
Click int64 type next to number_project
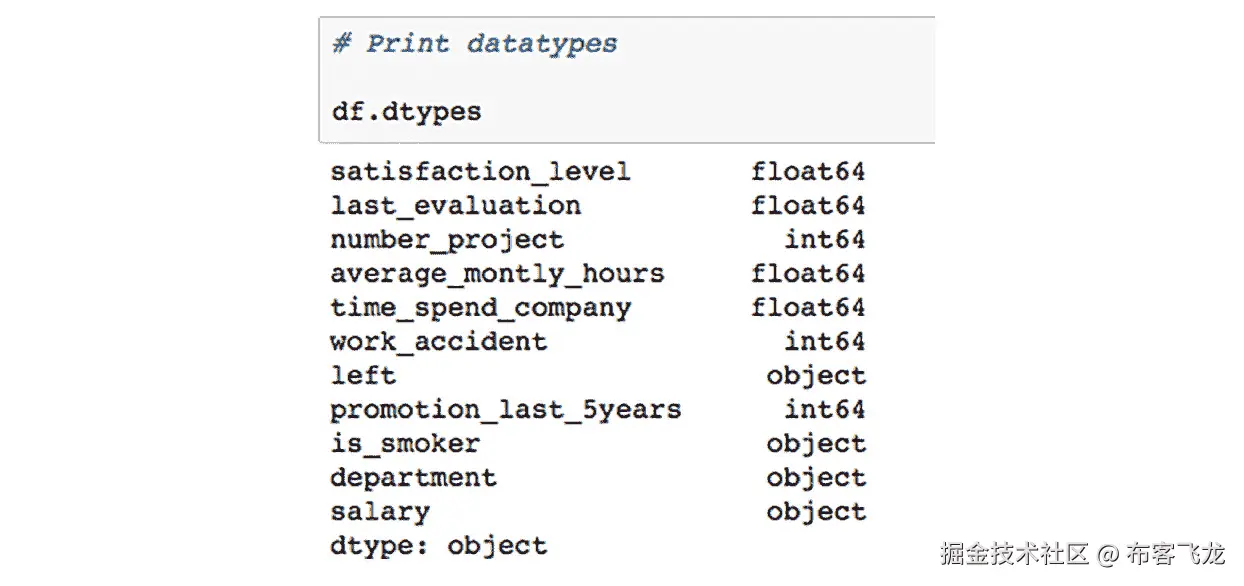(x=824, y=240)
